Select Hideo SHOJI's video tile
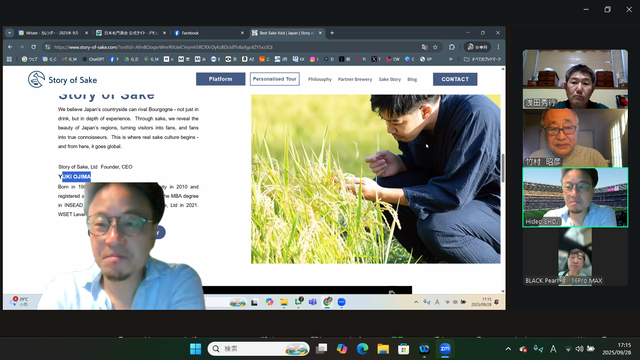 tap(575, 197)
